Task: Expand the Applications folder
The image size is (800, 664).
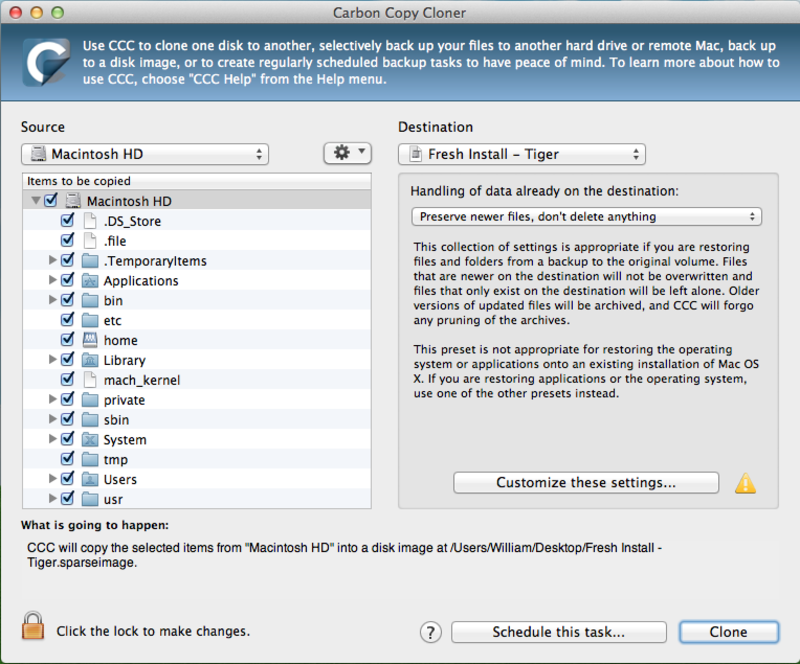Action: [52, 280]
